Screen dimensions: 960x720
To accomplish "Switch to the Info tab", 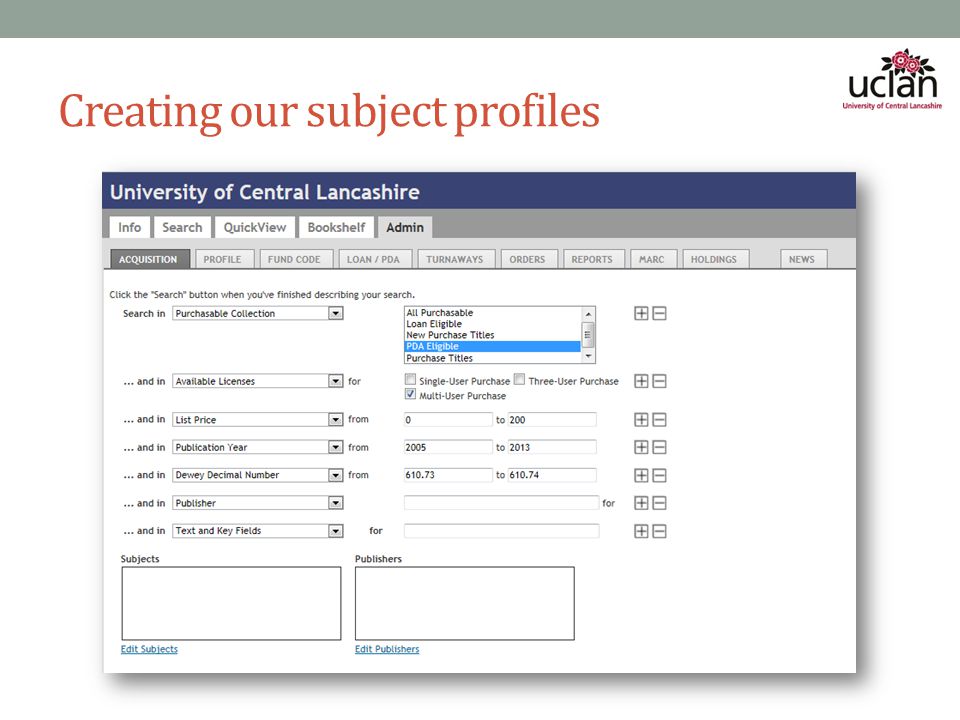I will point(130,227).
